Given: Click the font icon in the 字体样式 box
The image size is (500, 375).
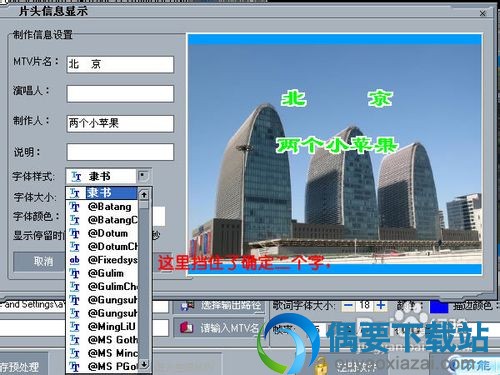Looking at the screenshot, I should pos(76,176).
